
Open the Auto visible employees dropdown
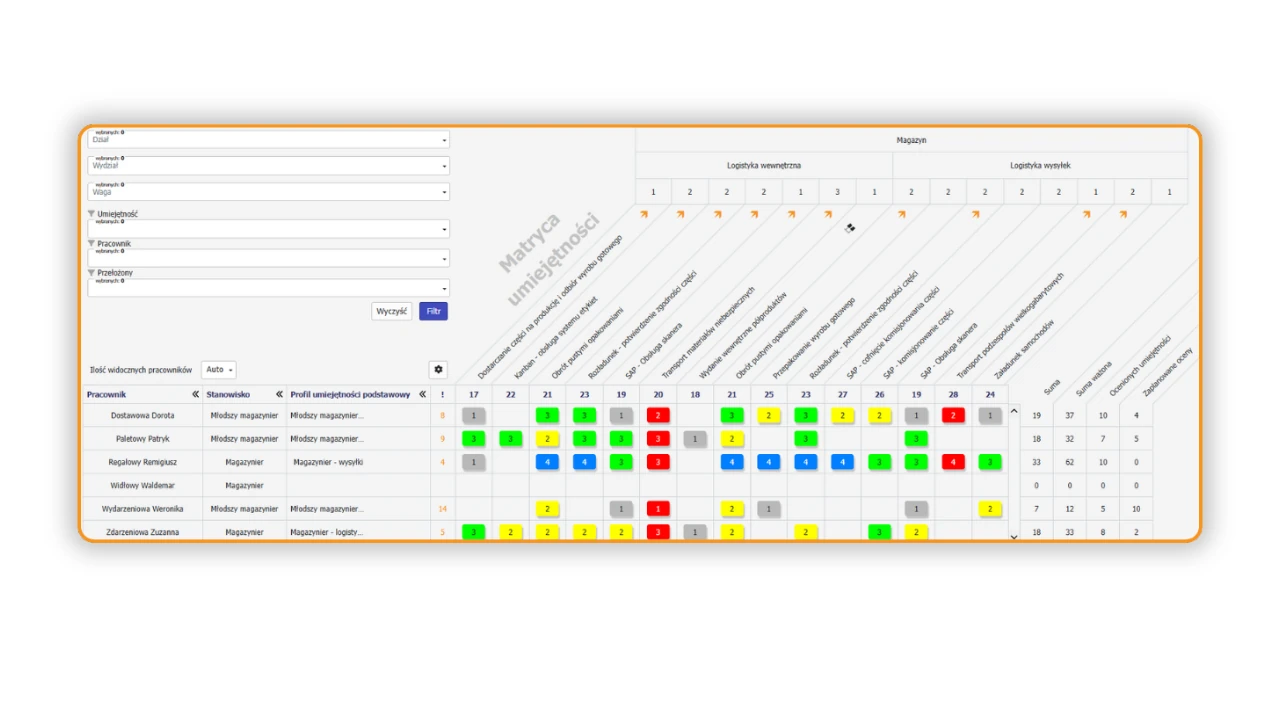coord(219,370)
